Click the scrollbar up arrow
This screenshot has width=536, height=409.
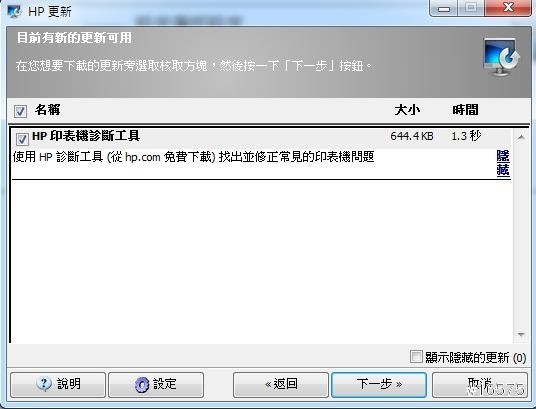coord(521,137)
